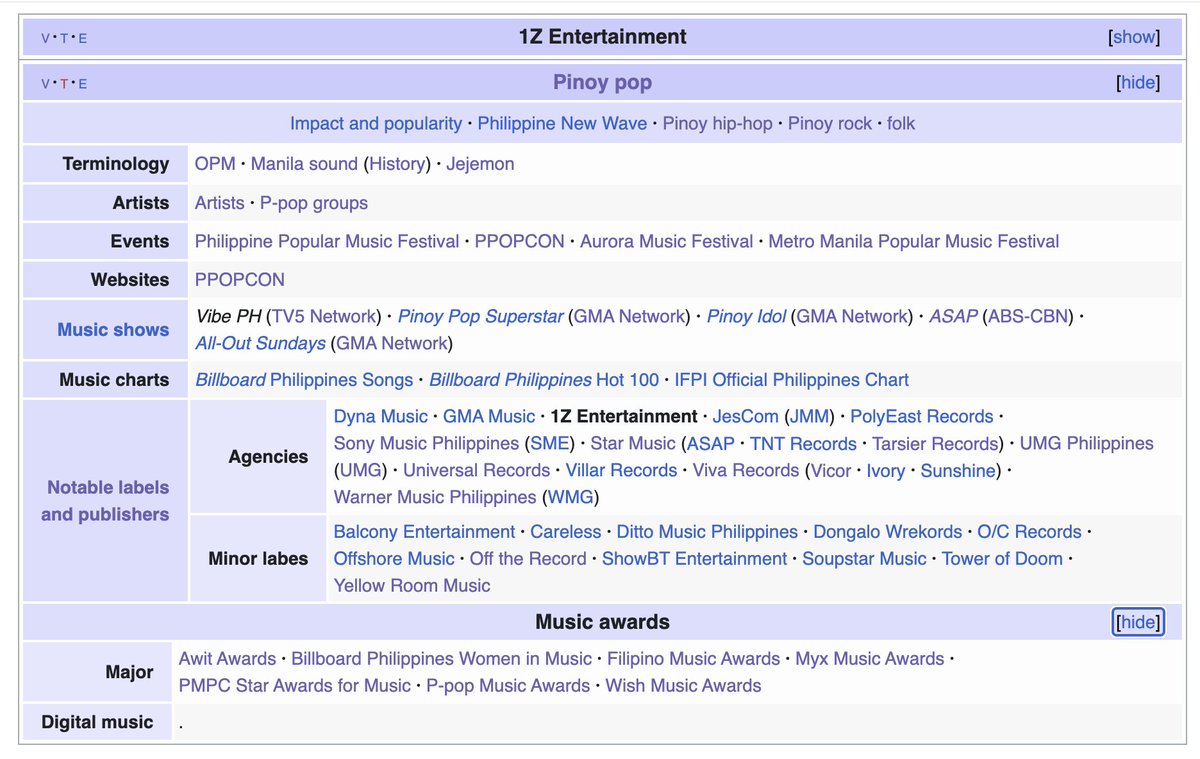This screenshot has height=759, width=1200.
Task: Open Warner Music Philippines link
Action: pyautogui.click(x=435, y=498)
